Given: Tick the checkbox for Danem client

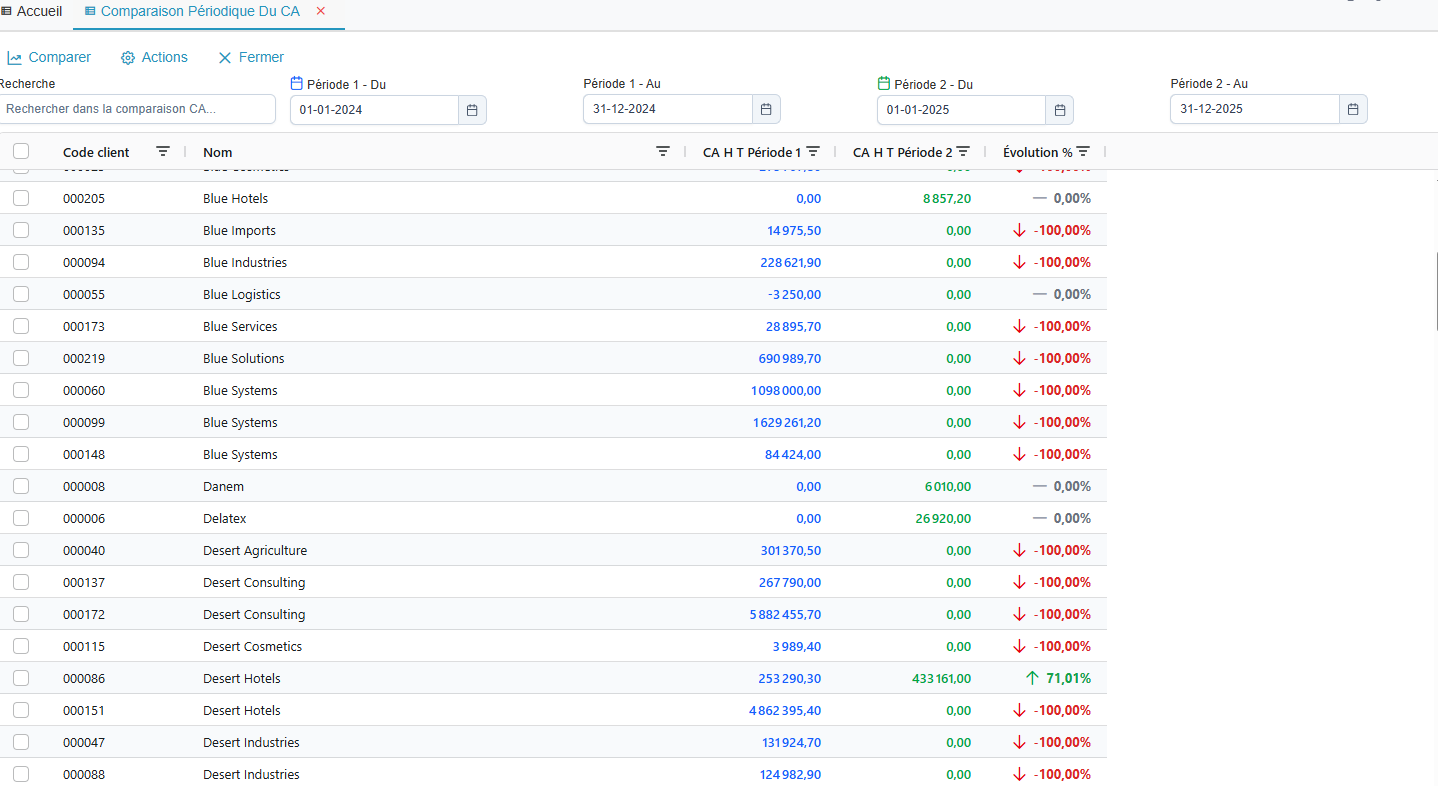Looking at the screenshot, I should coord(21,486).
